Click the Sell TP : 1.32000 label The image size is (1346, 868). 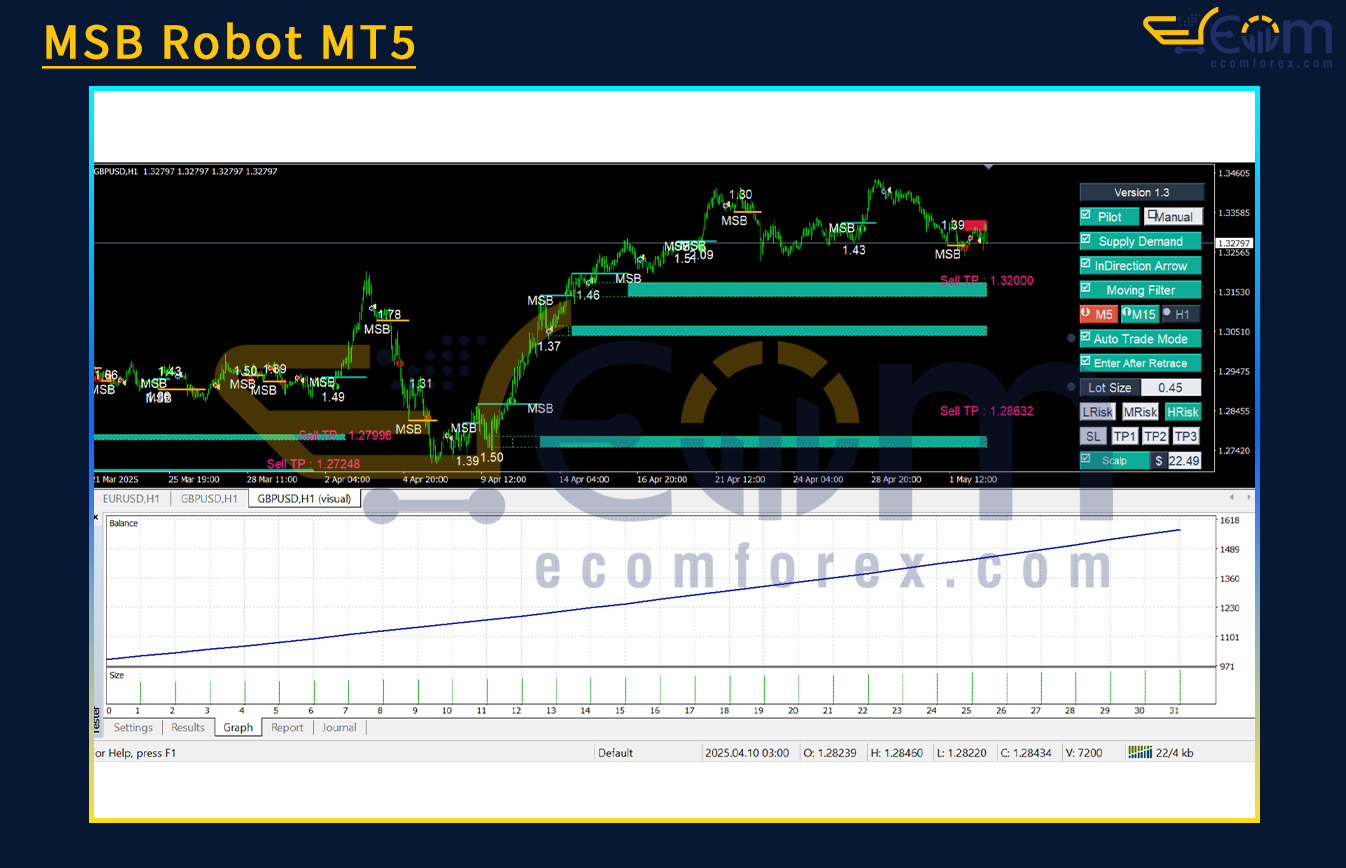(x=987, y=281)
